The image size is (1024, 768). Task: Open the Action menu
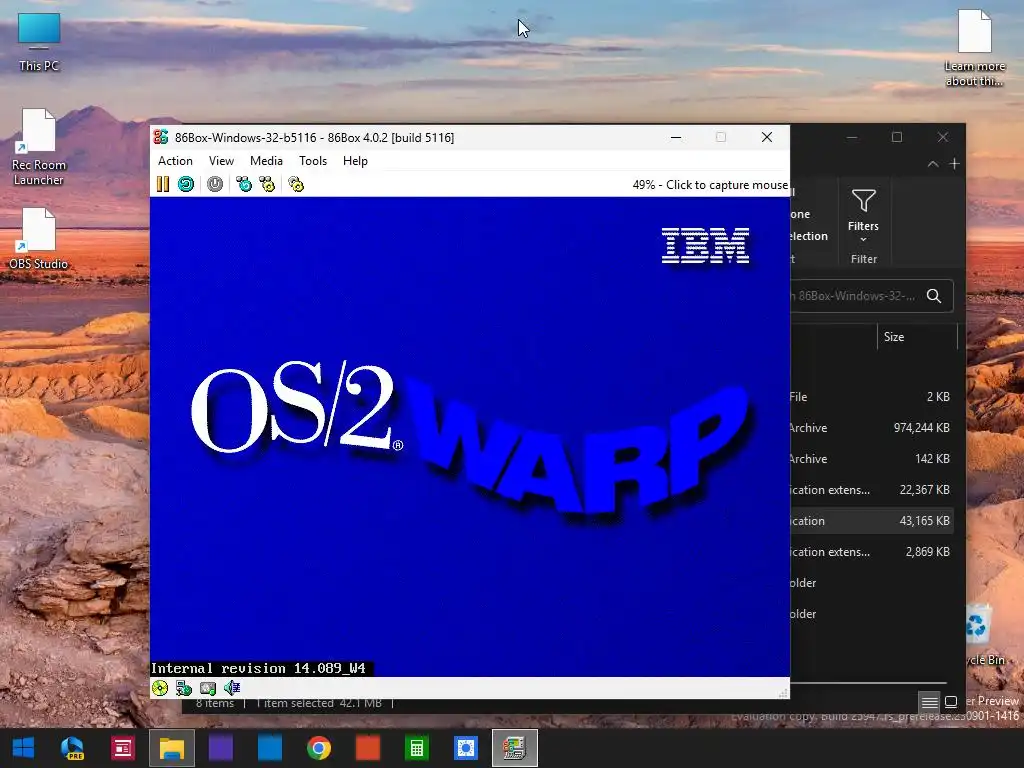coord(175,161)
